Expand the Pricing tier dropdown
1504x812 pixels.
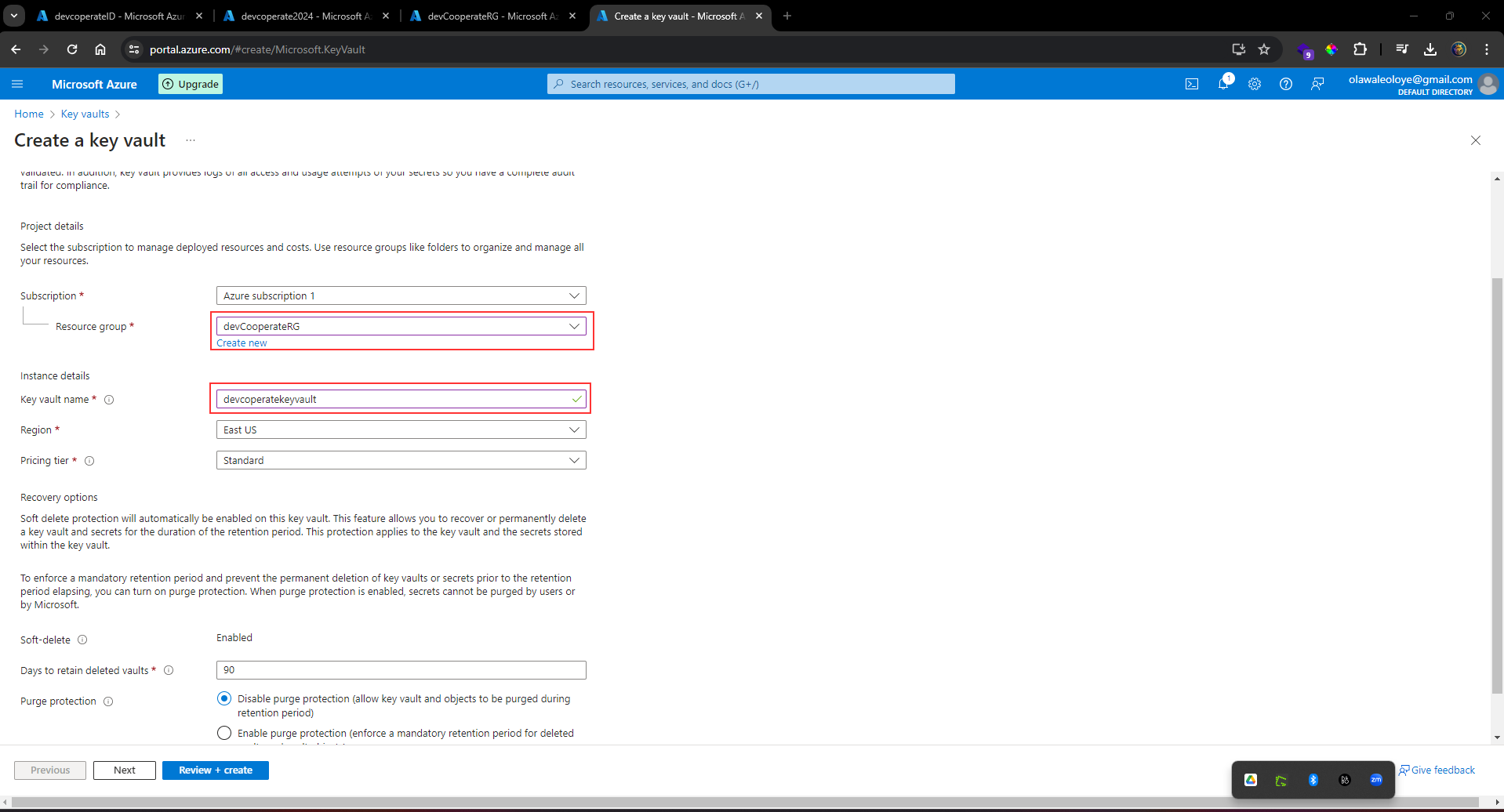coord(401,460)
